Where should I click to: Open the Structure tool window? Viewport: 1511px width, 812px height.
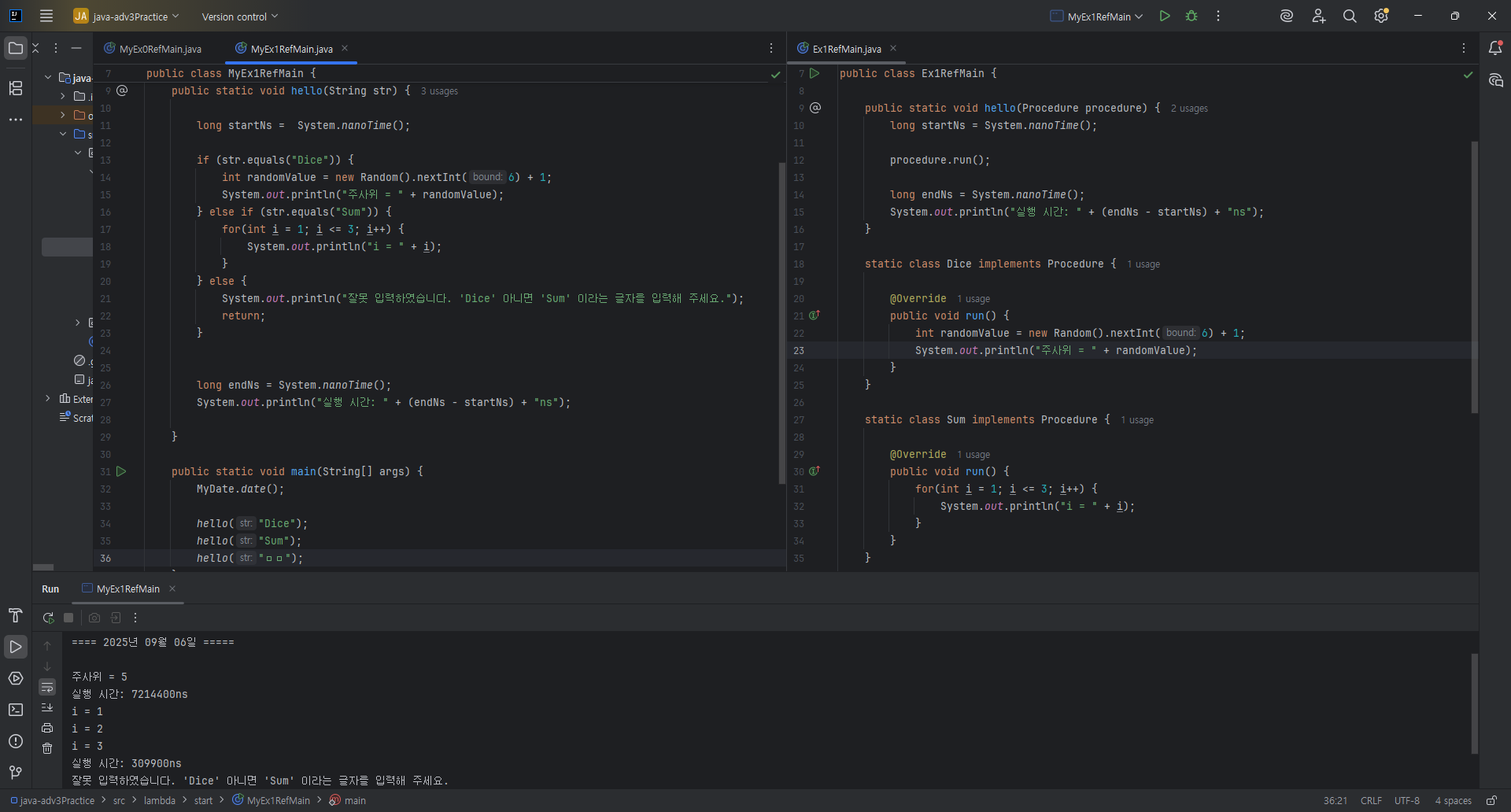[16, 88]
